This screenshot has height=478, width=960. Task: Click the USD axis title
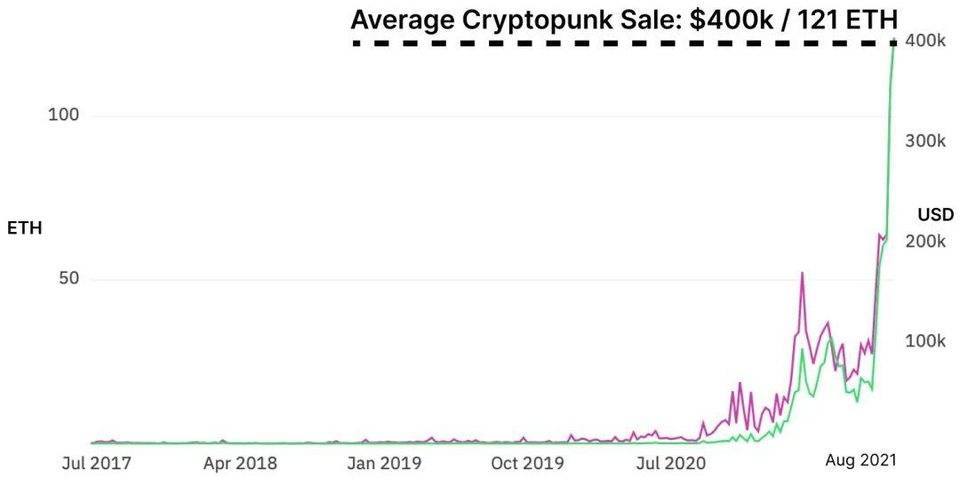point(935,213)
